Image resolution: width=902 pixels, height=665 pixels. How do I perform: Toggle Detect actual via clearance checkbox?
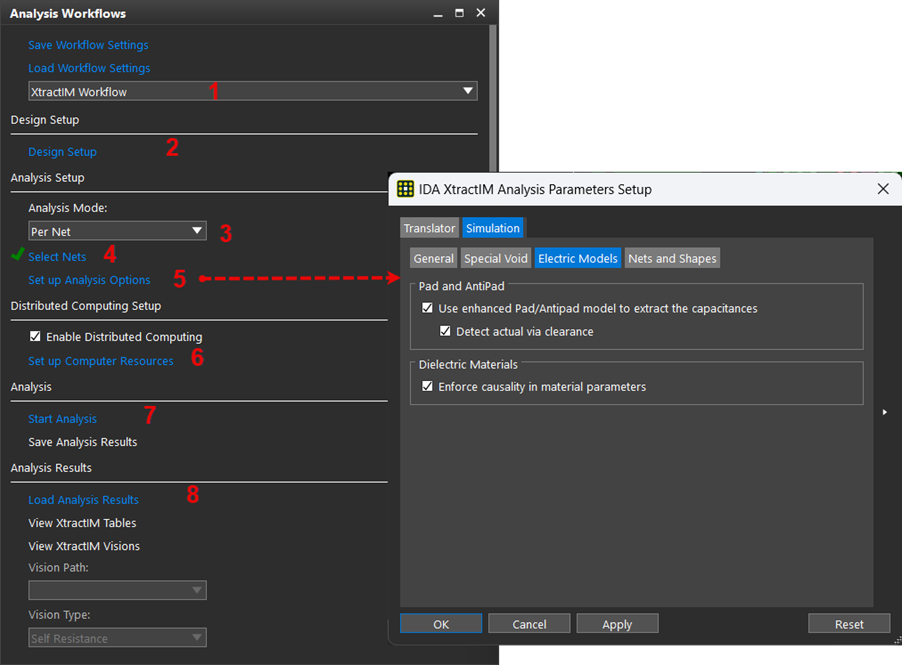[x=446, y=331]
